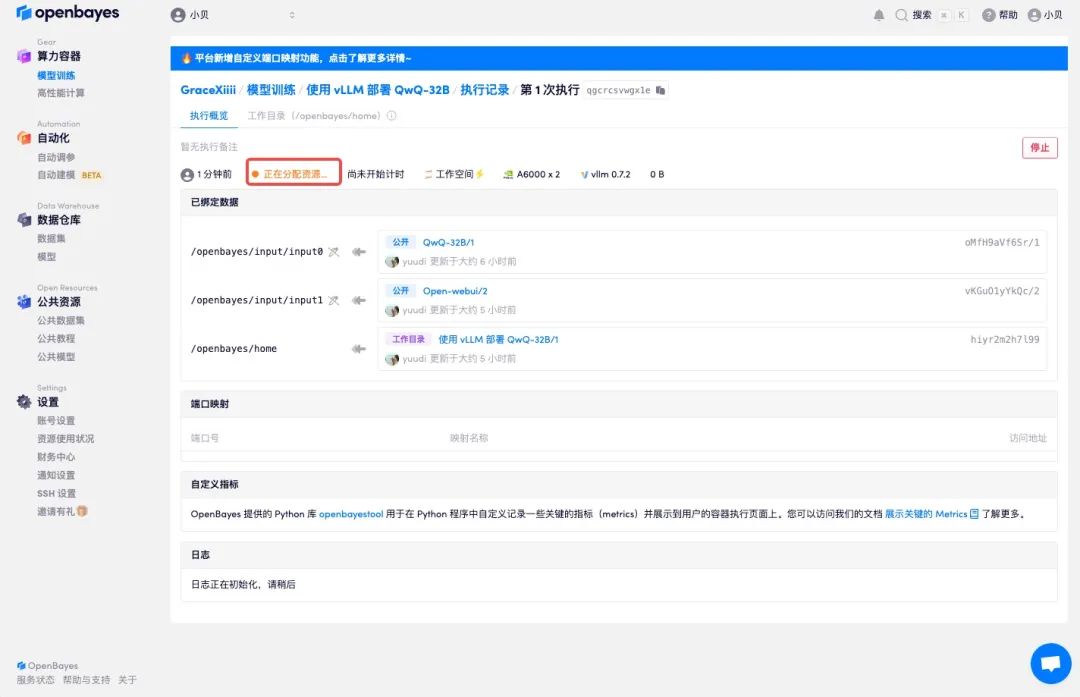Screen dimensions: 1080x697
Task: Open 数据集 in the sidebar
Action: pos(51,238)
